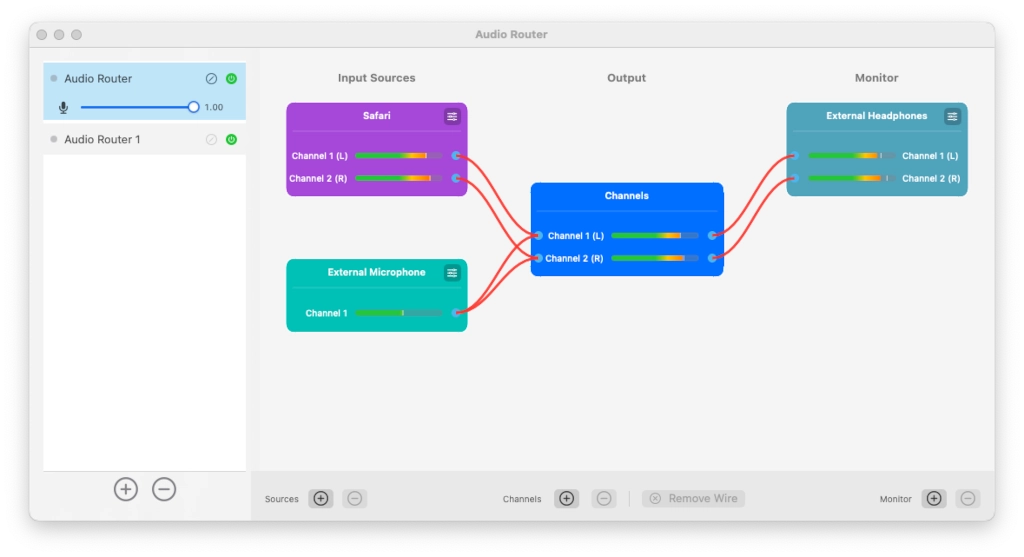The height and width of the screenshot is (557, 1024).
Task: Select the Safari source block title
Action: click(x=377, y=116)
